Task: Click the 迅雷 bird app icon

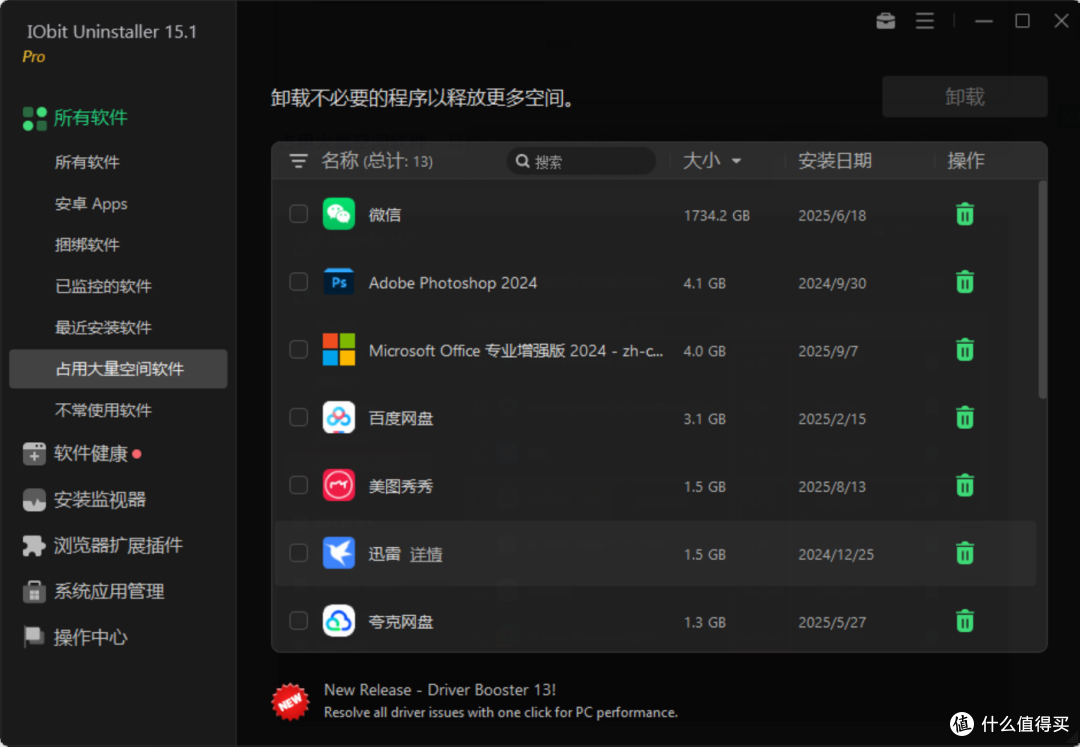Action: (339, 553)
